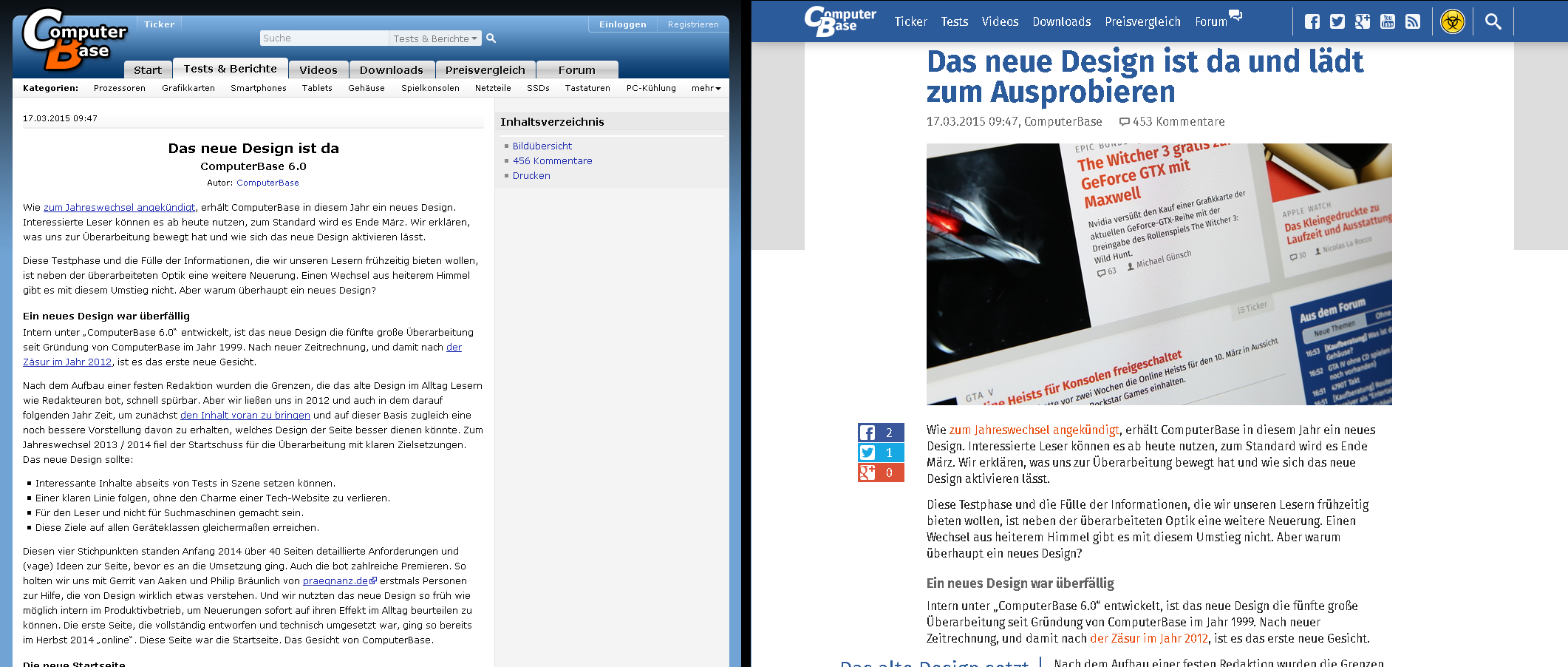Open Forum in new design navigation
The width and height of the screenshot is (1568, 667).
point(1211,22)
